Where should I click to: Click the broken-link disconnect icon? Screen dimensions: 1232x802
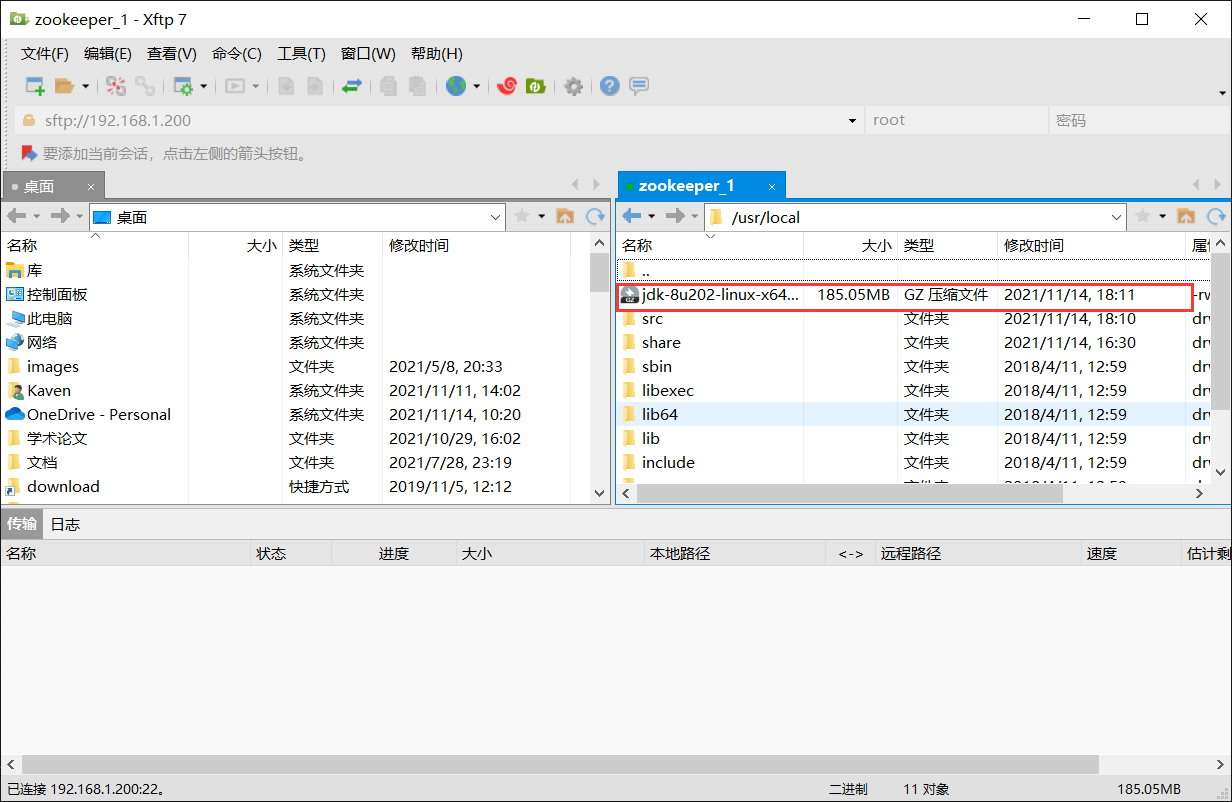click(116, 86)
